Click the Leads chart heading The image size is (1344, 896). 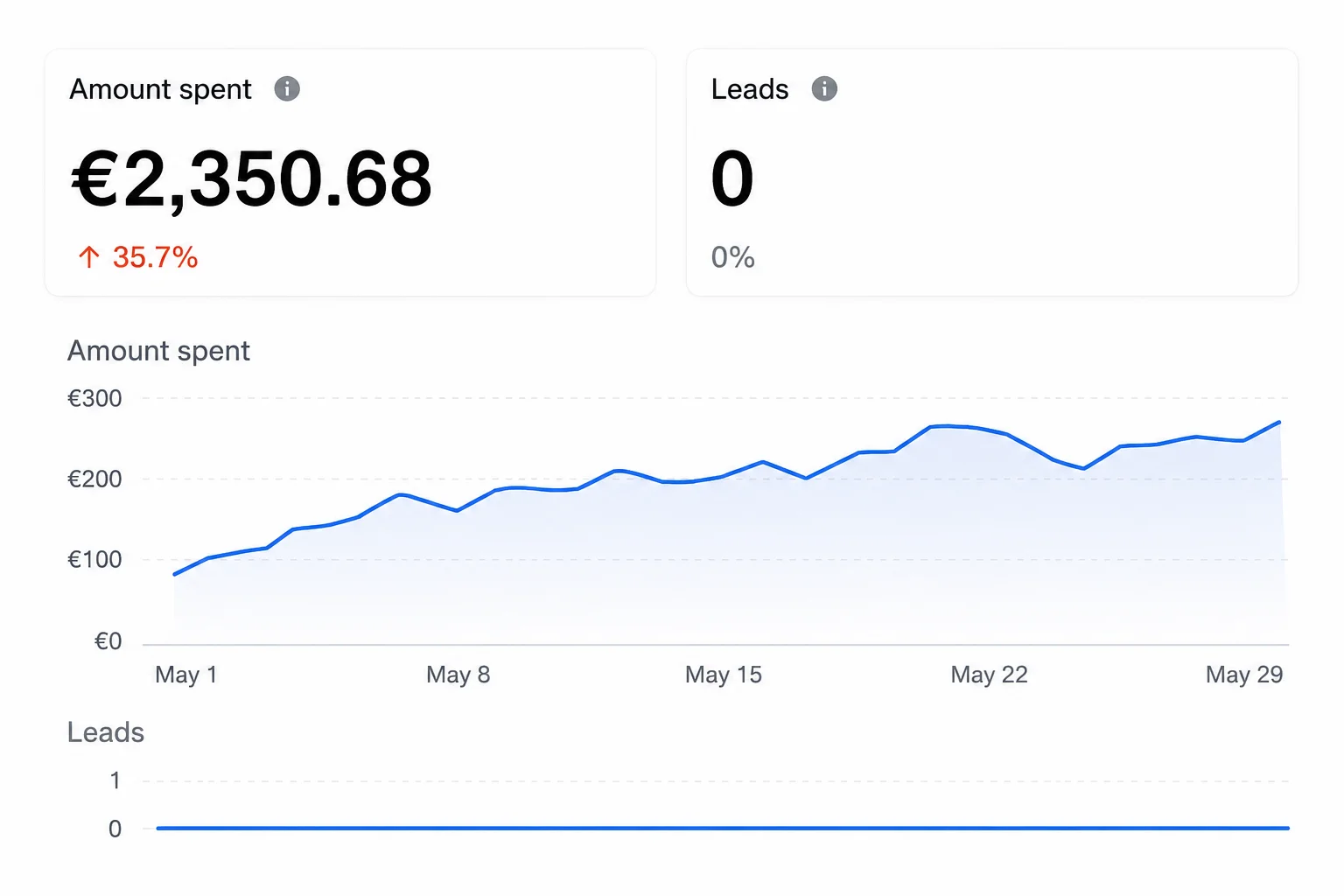106,732
